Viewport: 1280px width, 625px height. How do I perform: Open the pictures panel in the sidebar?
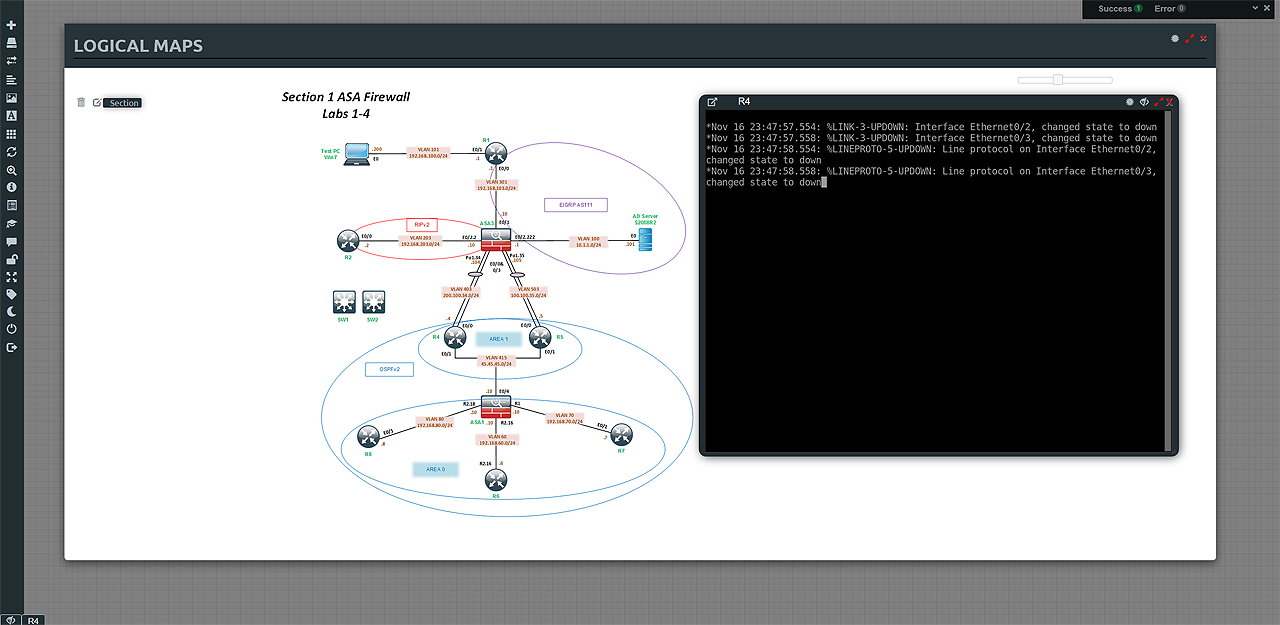[11, 98]
